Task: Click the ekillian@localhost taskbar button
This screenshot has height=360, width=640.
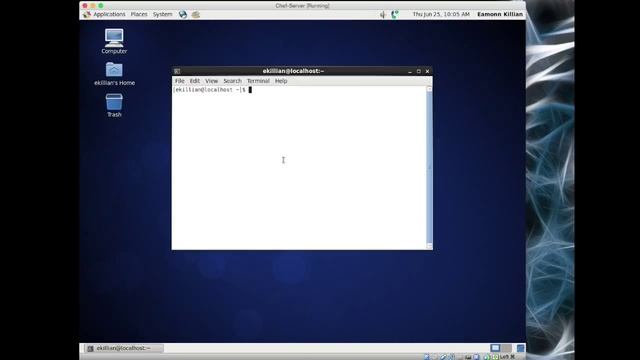Action: 123,348
